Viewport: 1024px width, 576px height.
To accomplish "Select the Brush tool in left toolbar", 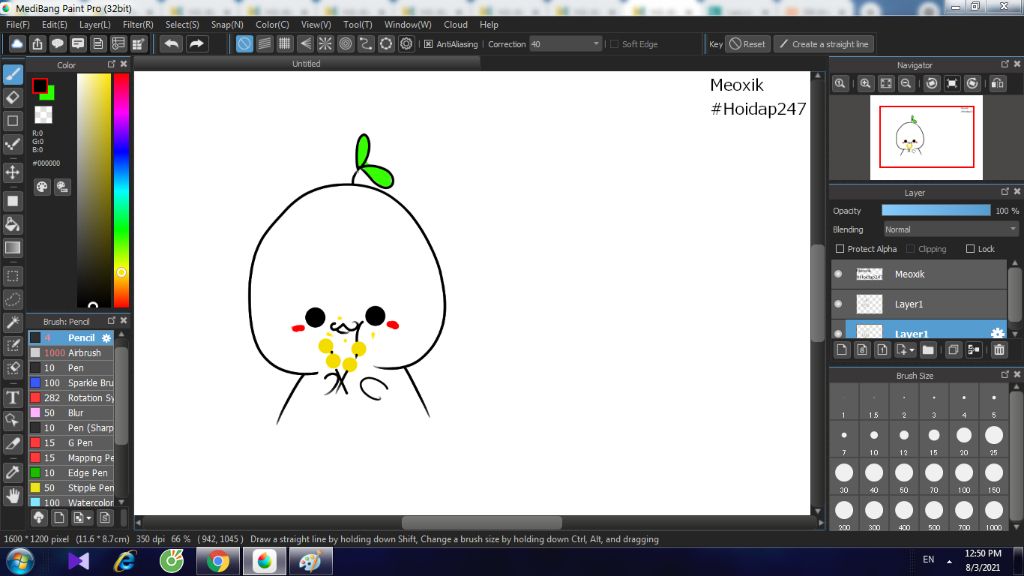I will (12, 74).
